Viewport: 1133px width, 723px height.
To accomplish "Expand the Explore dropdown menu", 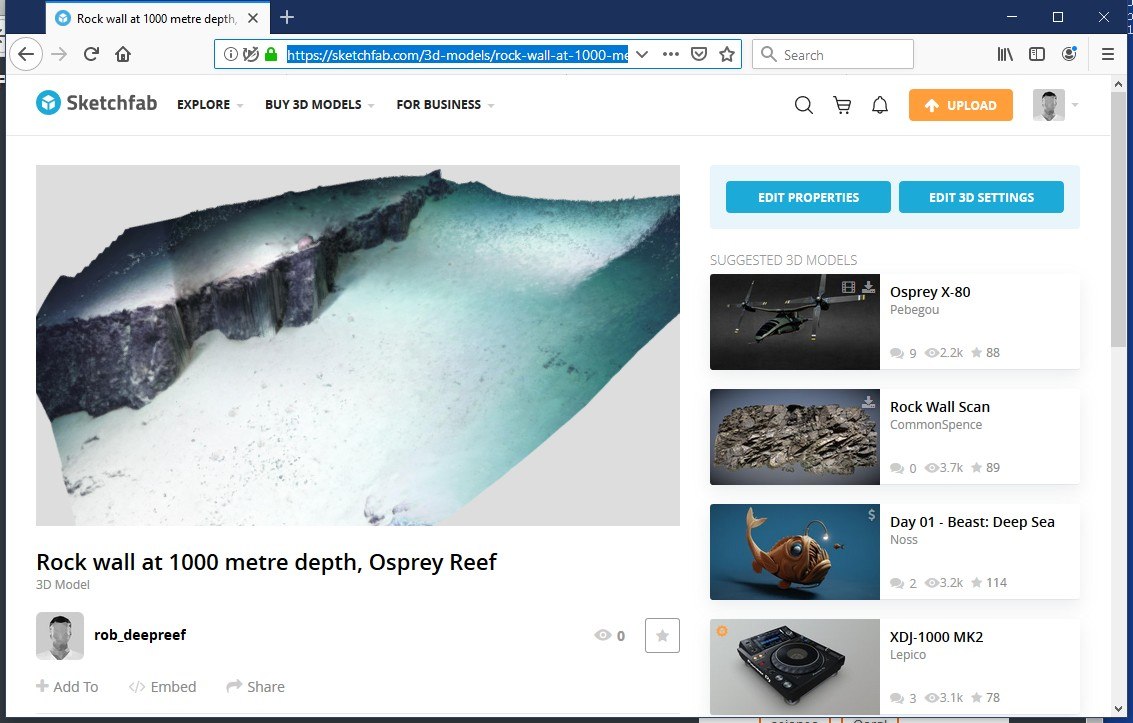I will click(x=210, y=105).
